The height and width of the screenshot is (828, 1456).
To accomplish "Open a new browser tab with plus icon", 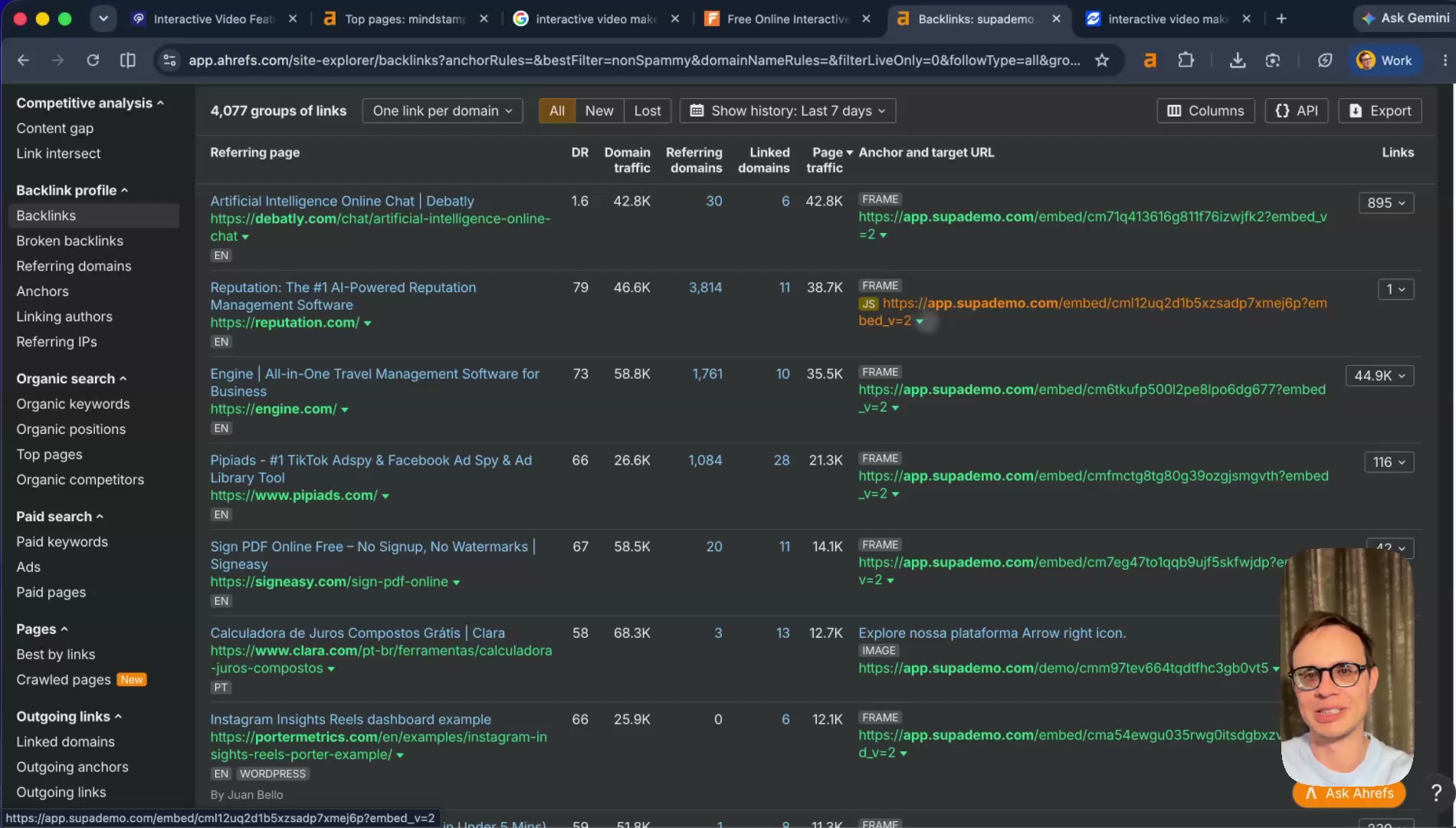I will [x=1281, y=18].
